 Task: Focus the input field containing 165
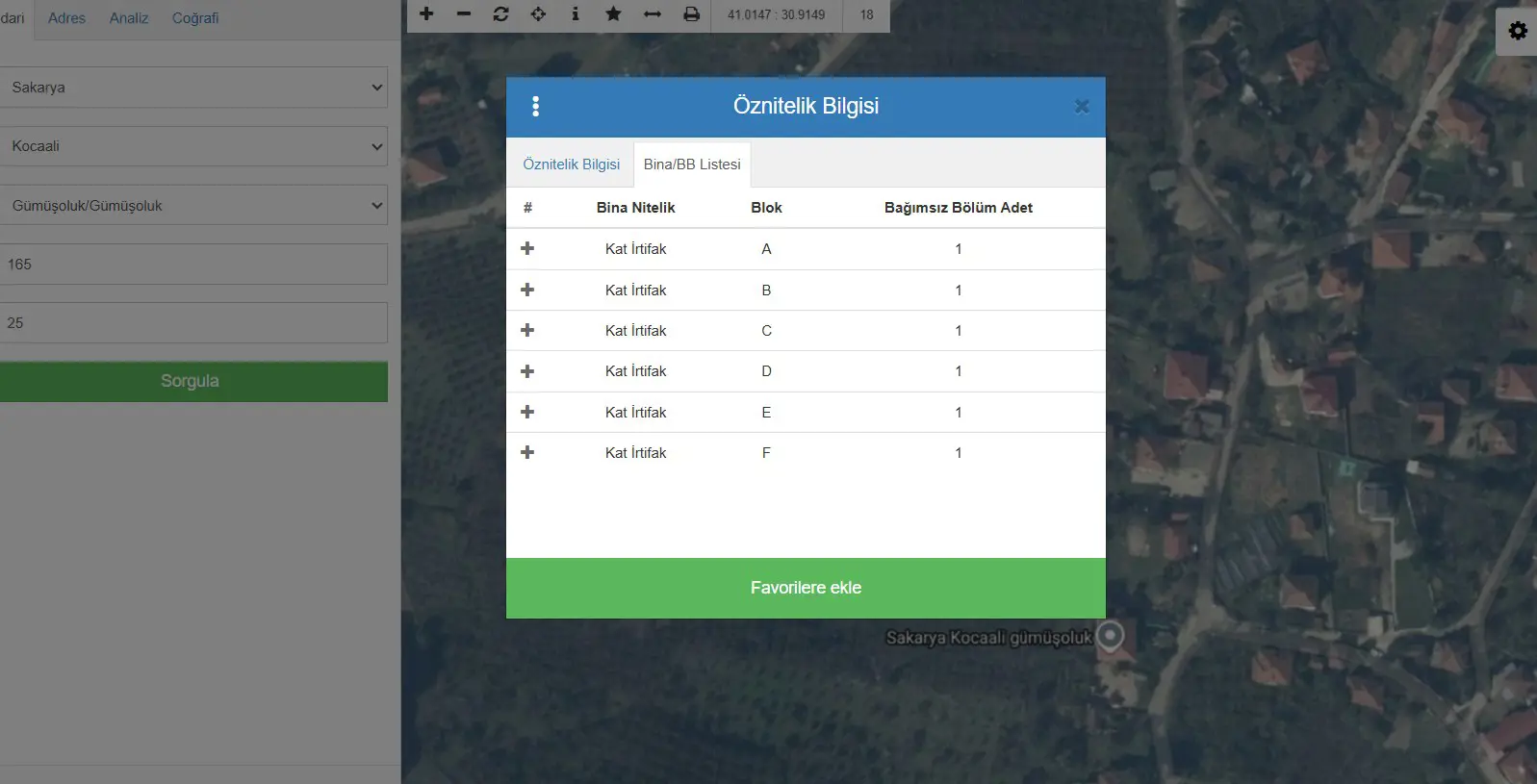point(193,264)
